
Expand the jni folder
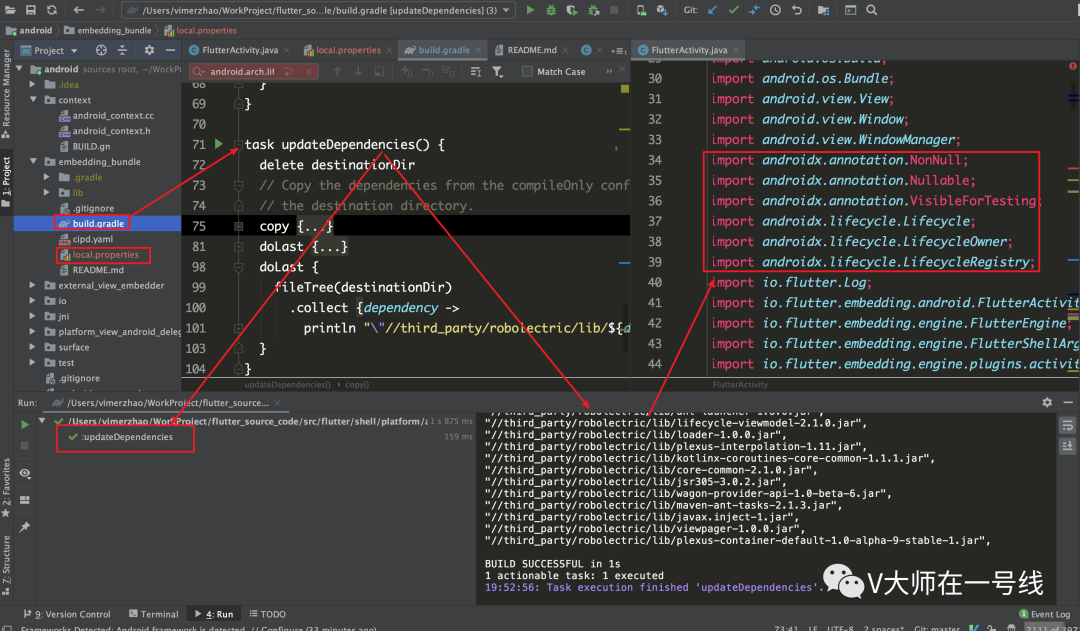pos(32,316)
